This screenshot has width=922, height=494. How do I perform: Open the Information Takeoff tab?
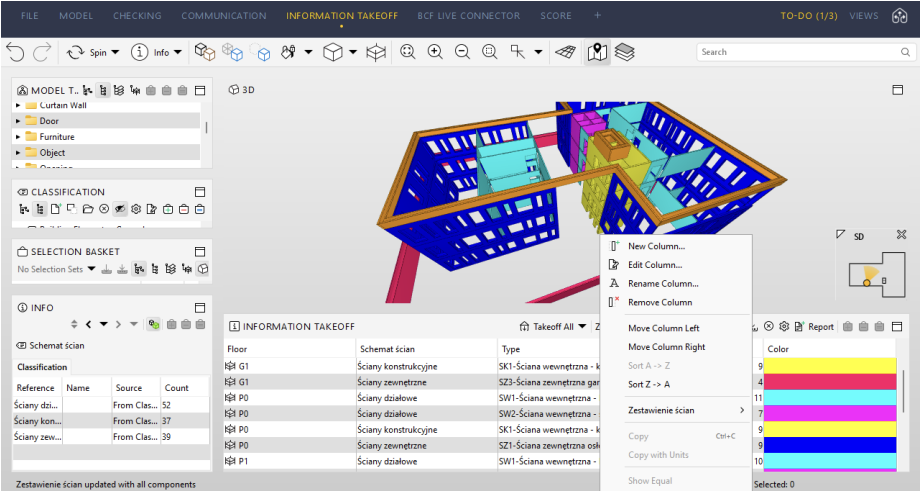(342, 16)
